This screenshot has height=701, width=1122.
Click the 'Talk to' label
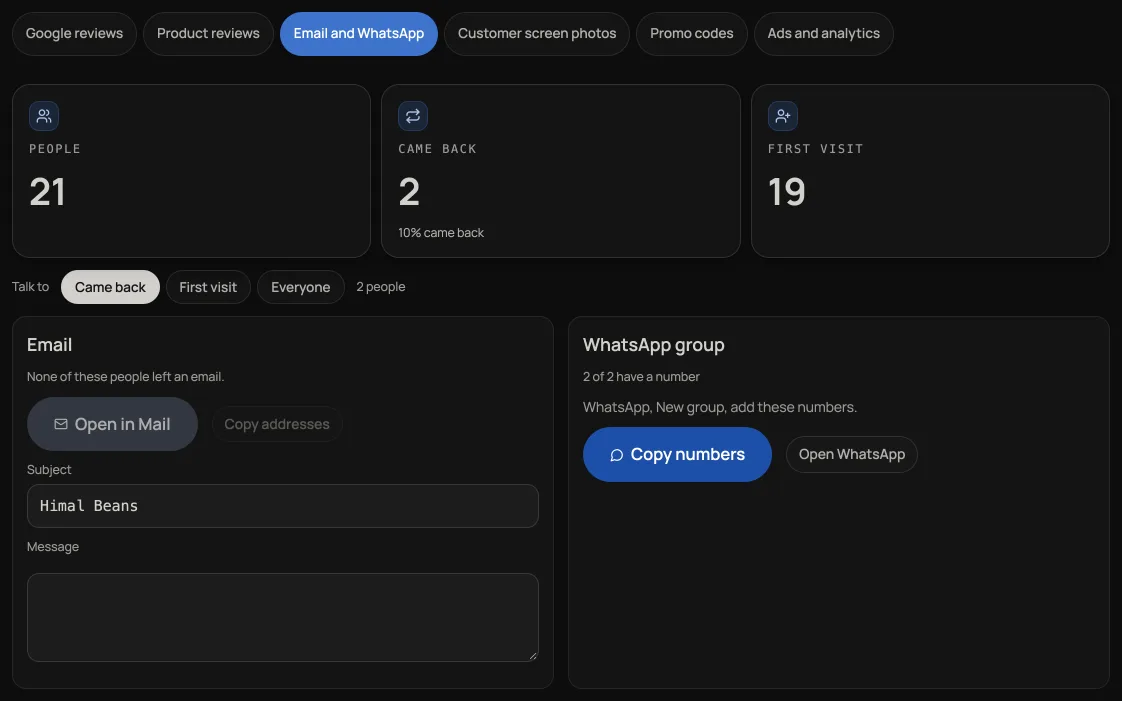click(x=31, y=287)
